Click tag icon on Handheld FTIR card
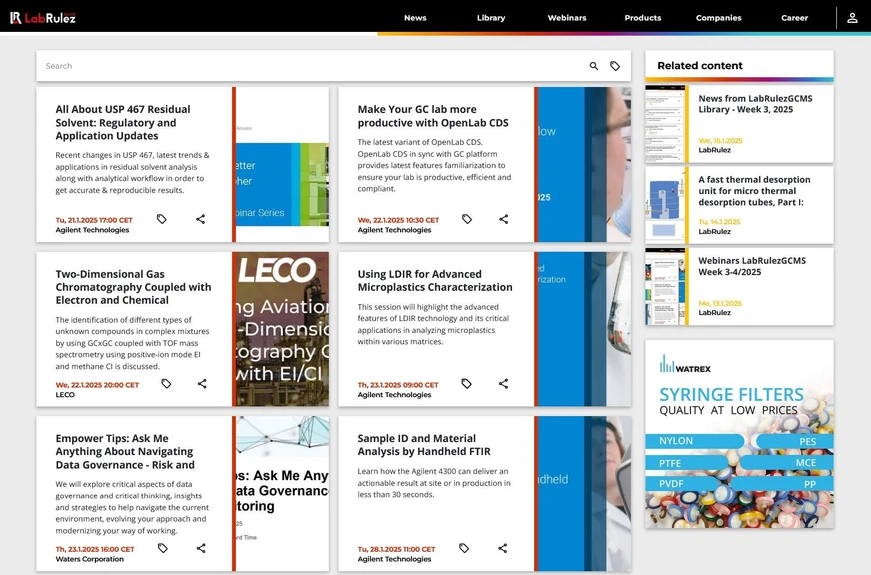871x575 pixels. pyautogui.click(x=464, y=548)
